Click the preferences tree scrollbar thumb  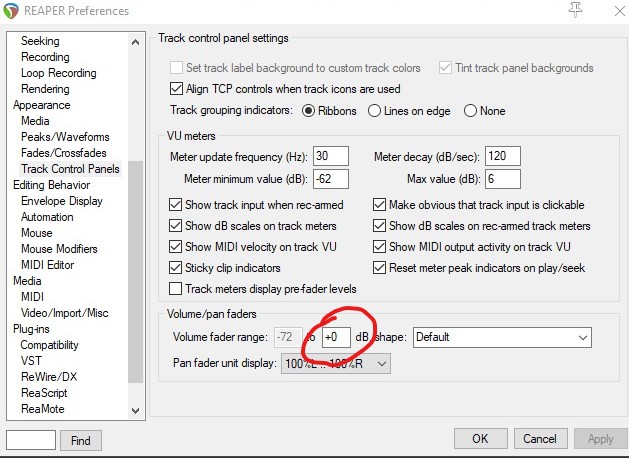[x=136, y=272]
